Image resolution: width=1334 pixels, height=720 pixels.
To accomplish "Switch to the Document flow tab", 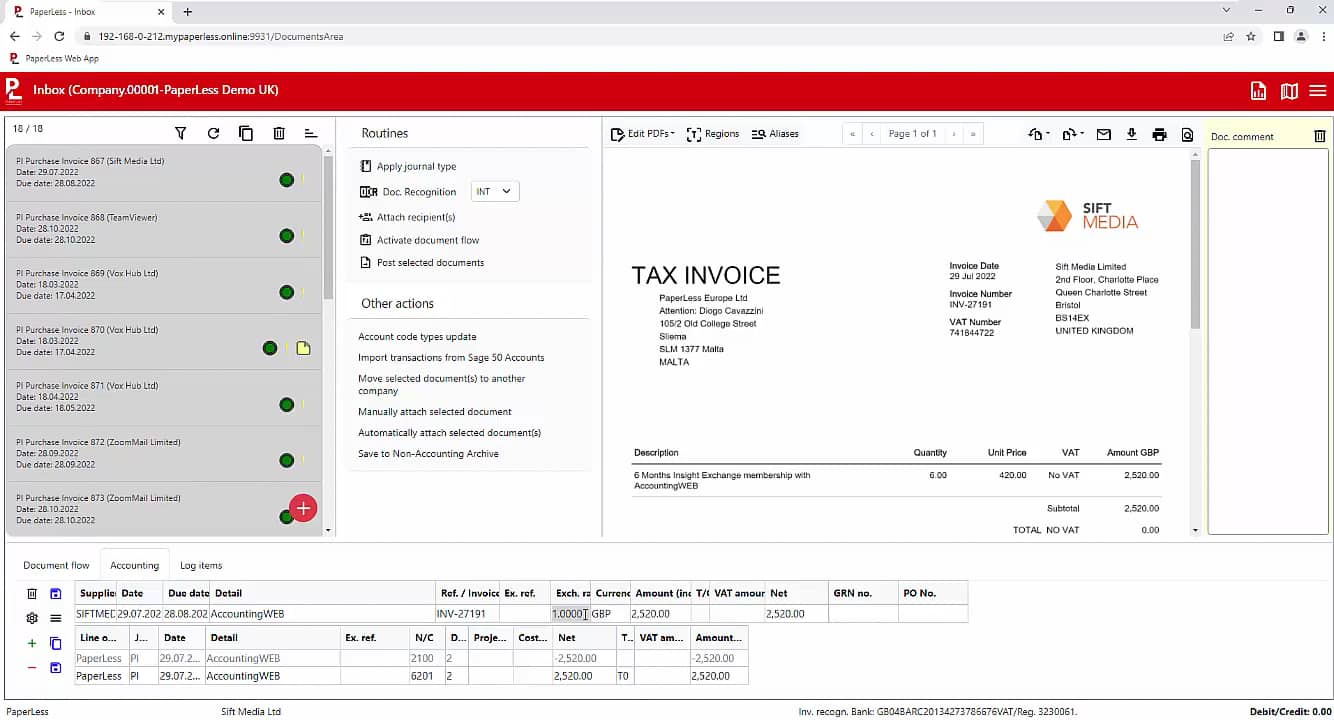I will pos(56,565).
